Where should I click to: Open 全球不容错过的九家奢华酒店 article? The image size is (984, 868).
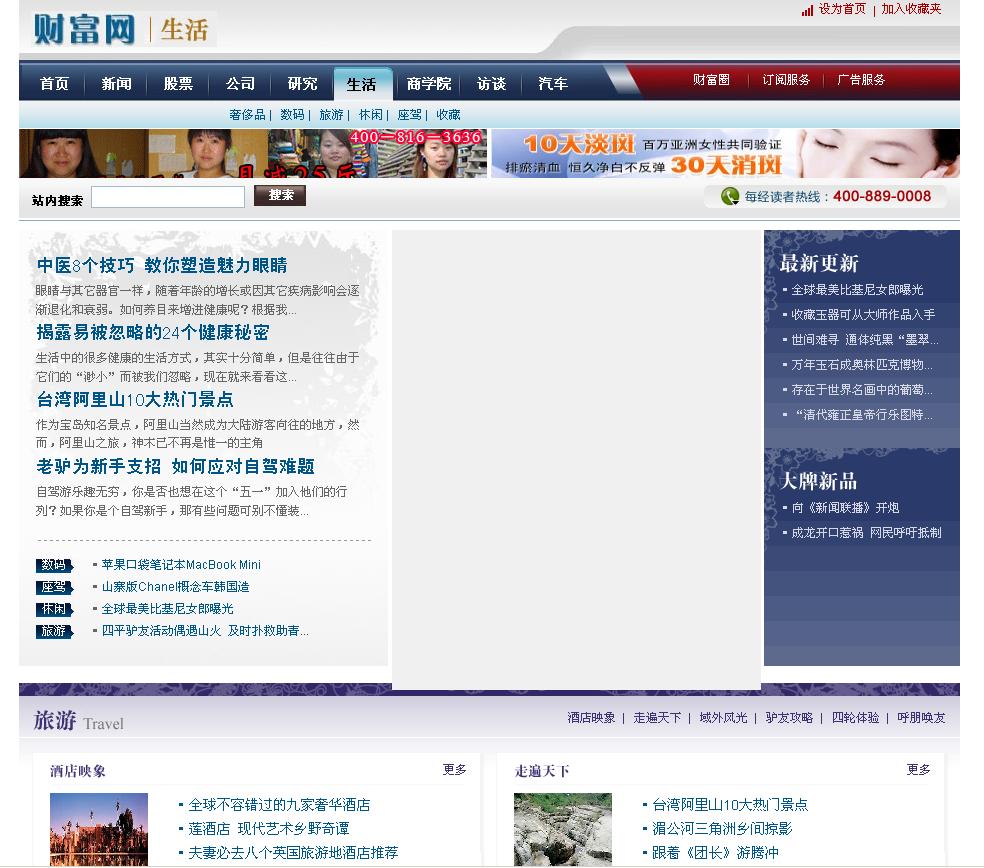coord(279,805)
